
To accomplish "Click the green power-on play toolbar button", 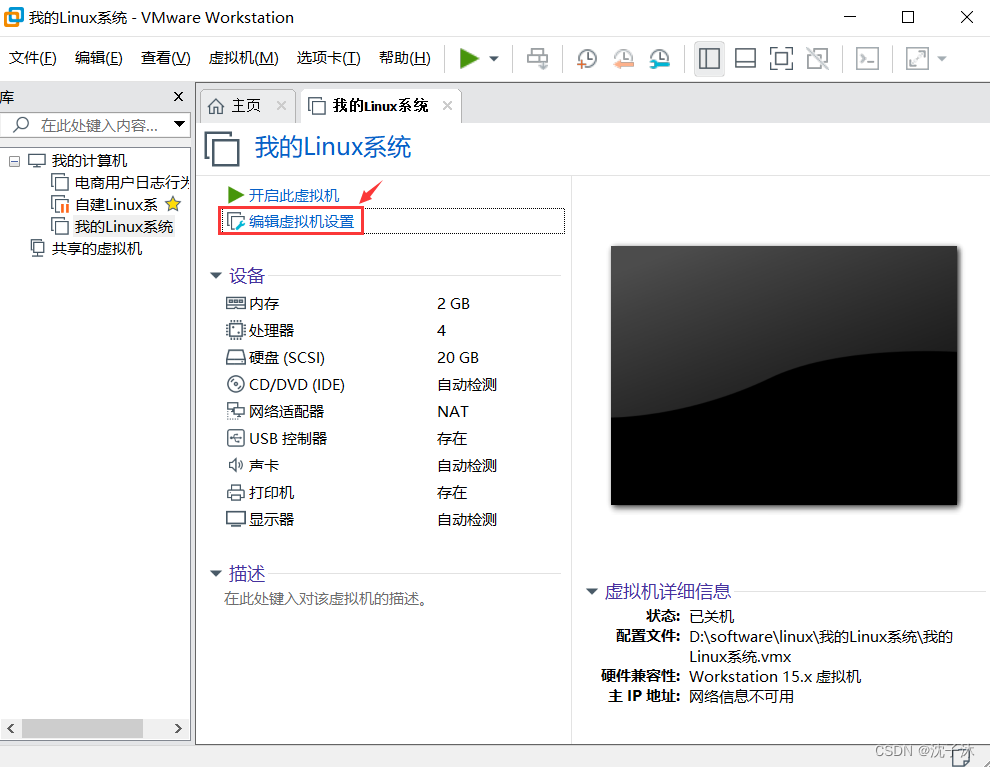I will click(468, 58).
